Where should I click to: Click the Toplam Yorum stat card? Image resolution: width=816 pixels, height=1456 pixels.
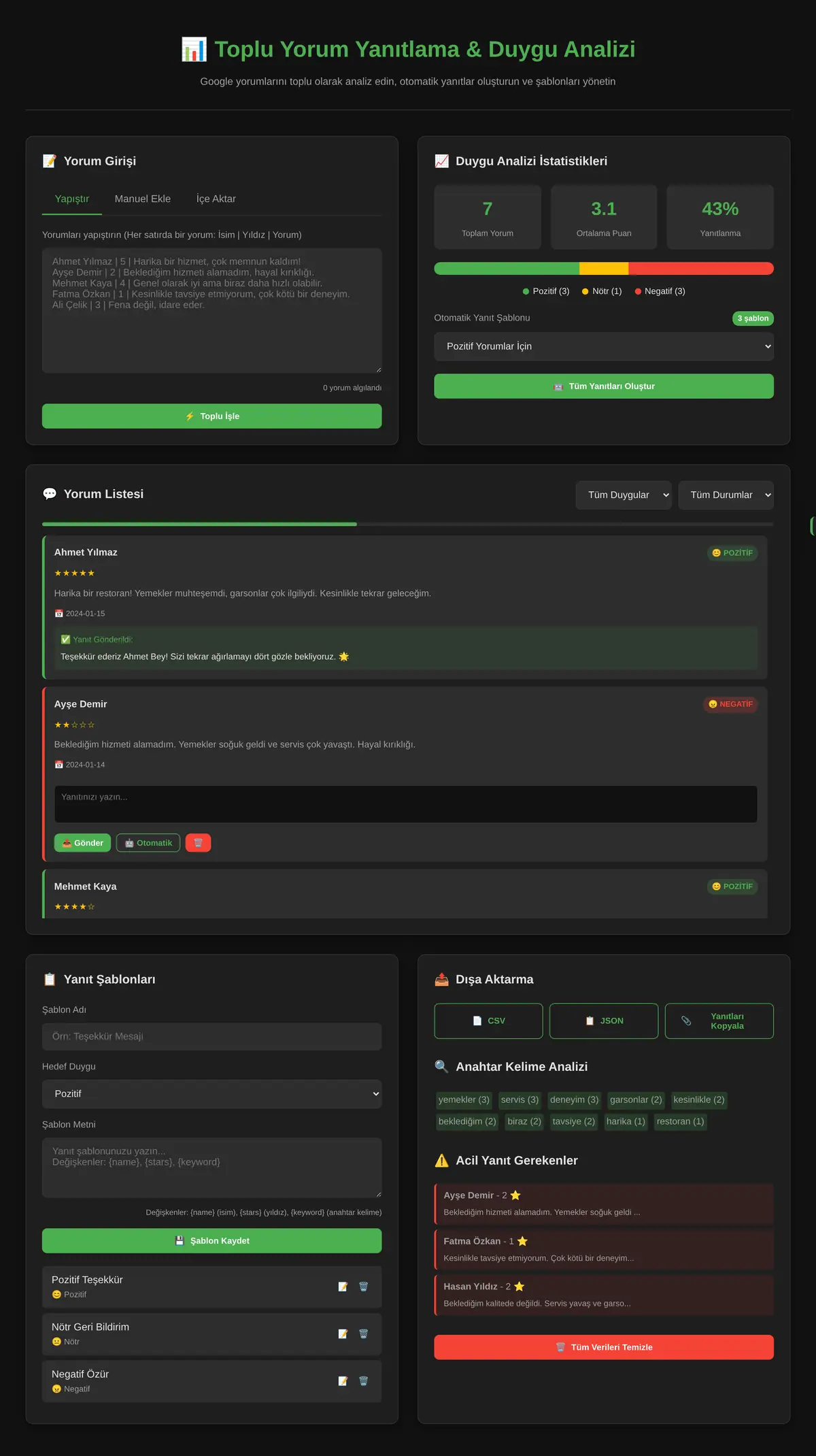[488, 217]
